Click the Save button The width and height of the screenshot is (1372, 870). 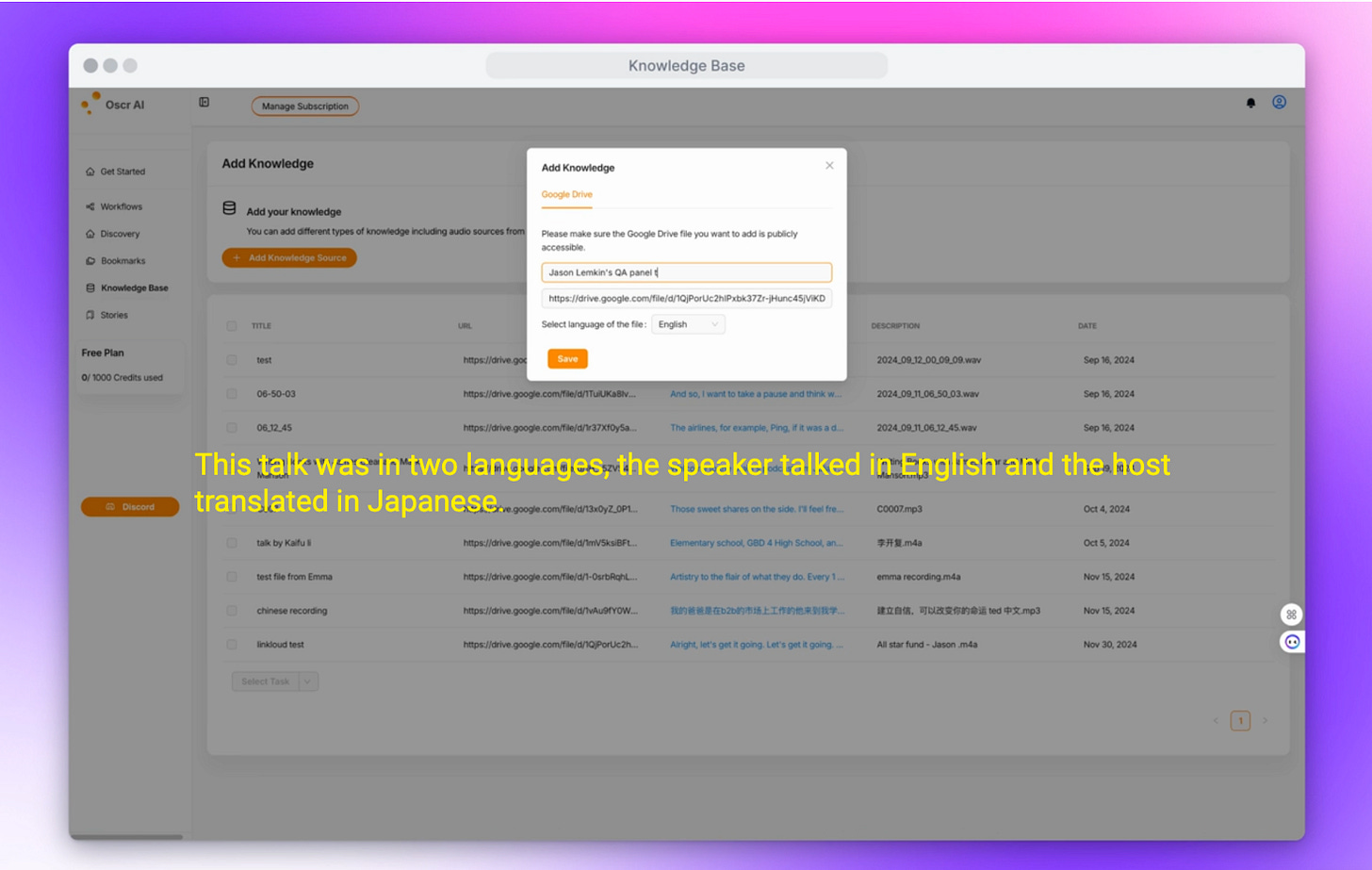tap(567, 359)
